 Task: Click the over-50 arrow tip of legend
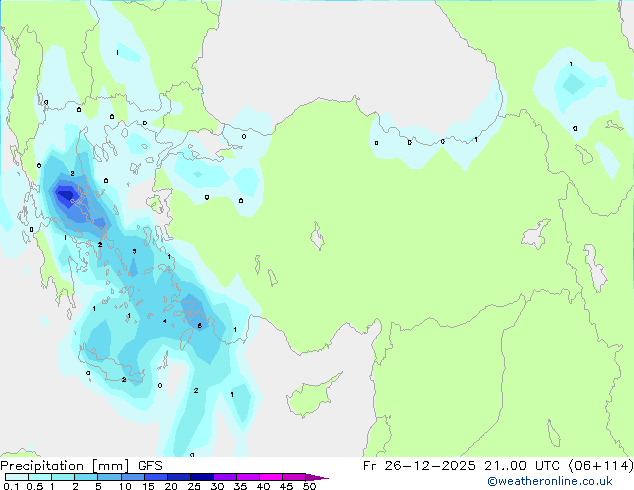[x=317, y=477]
